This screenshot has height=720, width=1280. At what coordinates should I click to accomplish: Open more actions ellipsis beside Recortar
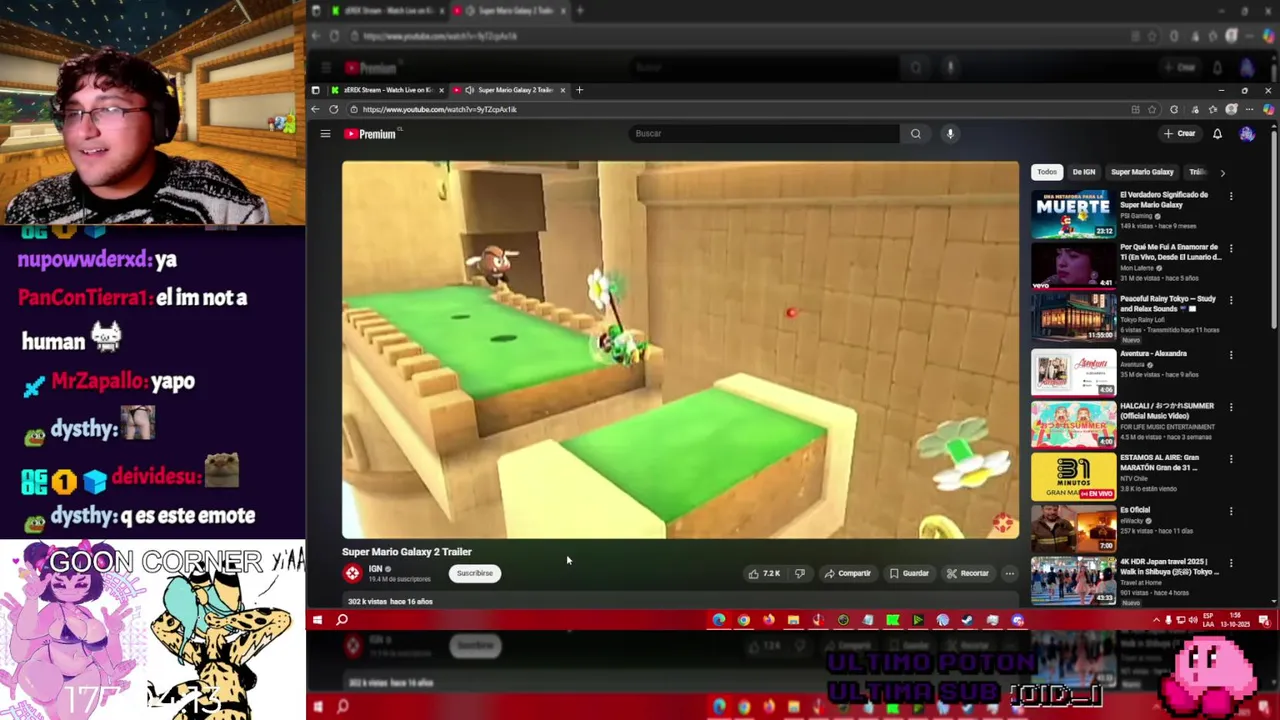(x=1010, y=573)
